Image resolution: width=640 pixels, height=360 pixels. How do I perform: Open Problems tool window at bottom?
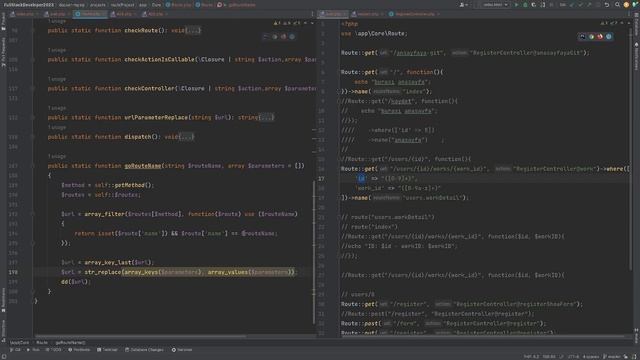point(79,350)
